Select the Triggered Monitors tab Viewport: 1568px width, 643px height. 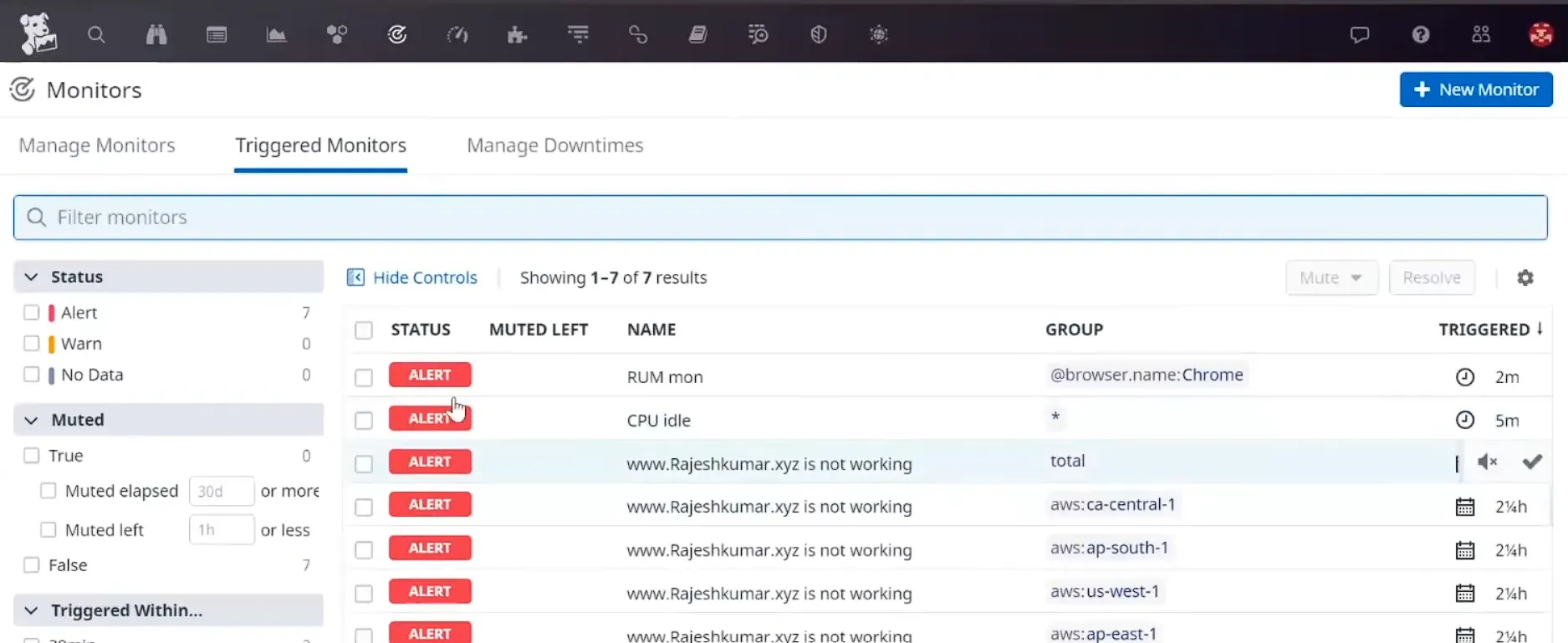click(321, 145)
